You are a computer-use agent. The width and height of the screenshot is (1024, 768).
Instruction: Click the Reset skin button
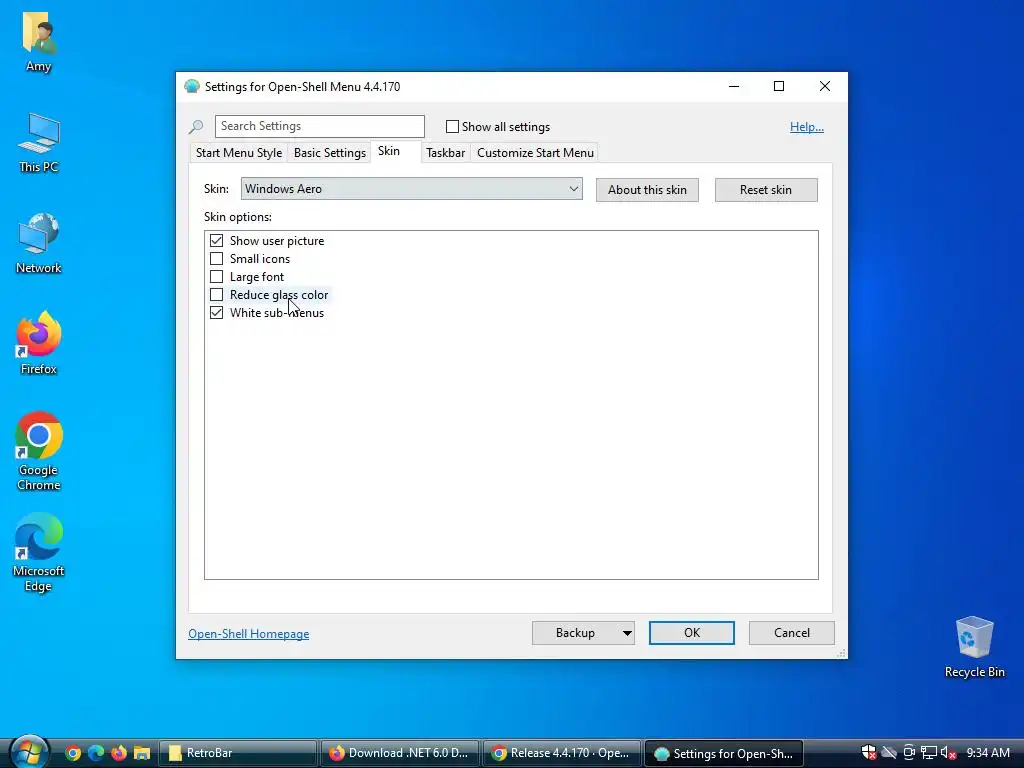(766, 190)
